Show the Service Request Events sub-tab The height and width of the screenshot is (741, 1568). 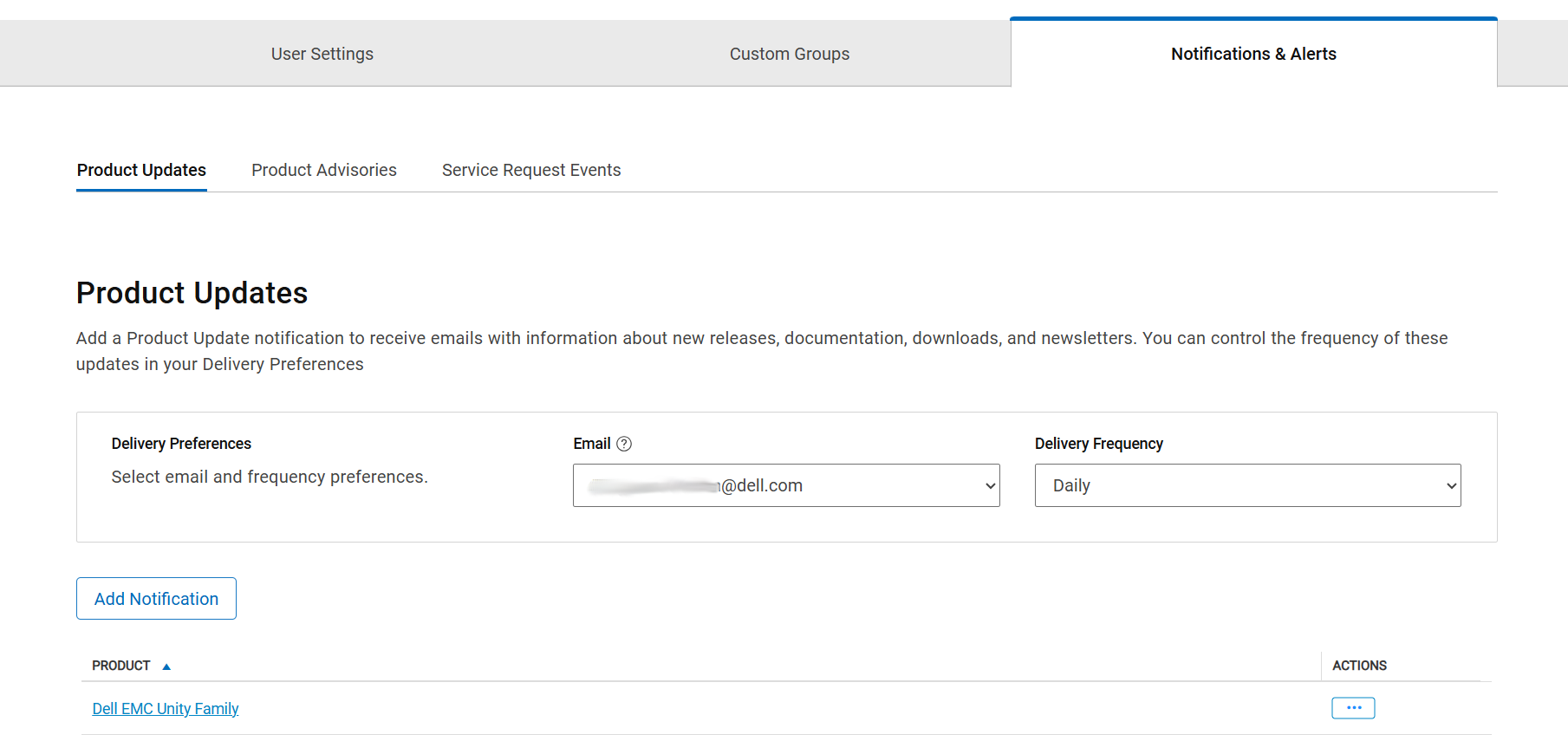(530, 170)
